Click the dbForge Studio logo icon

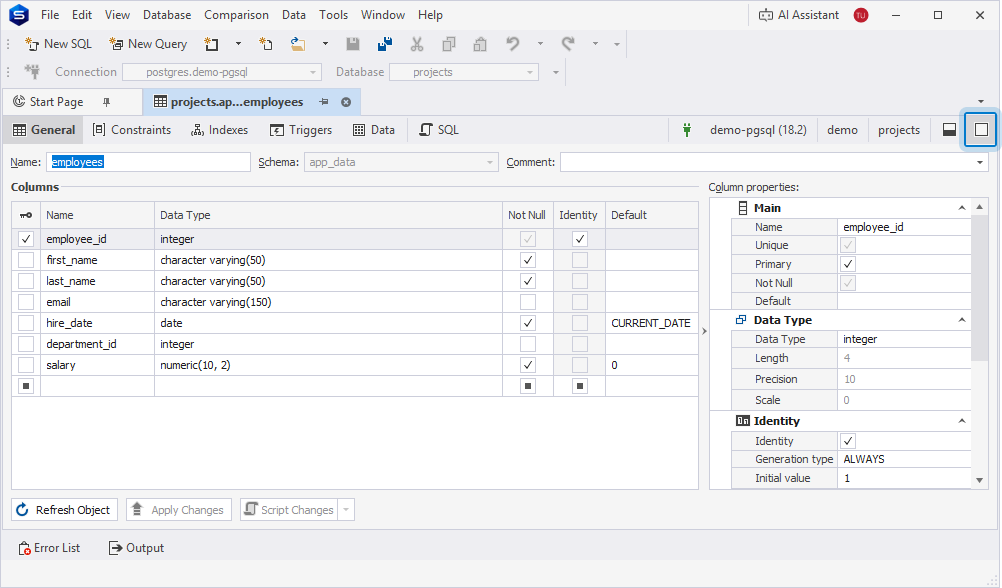(x=19, y=15)
